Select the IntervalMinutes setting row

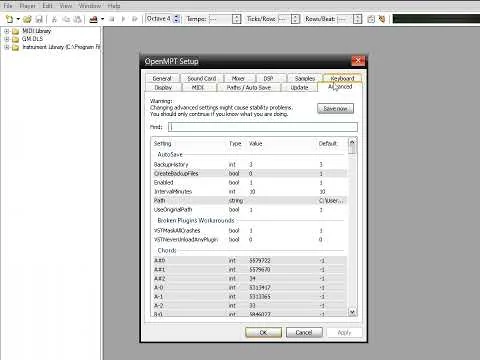[x=249, y=191]
